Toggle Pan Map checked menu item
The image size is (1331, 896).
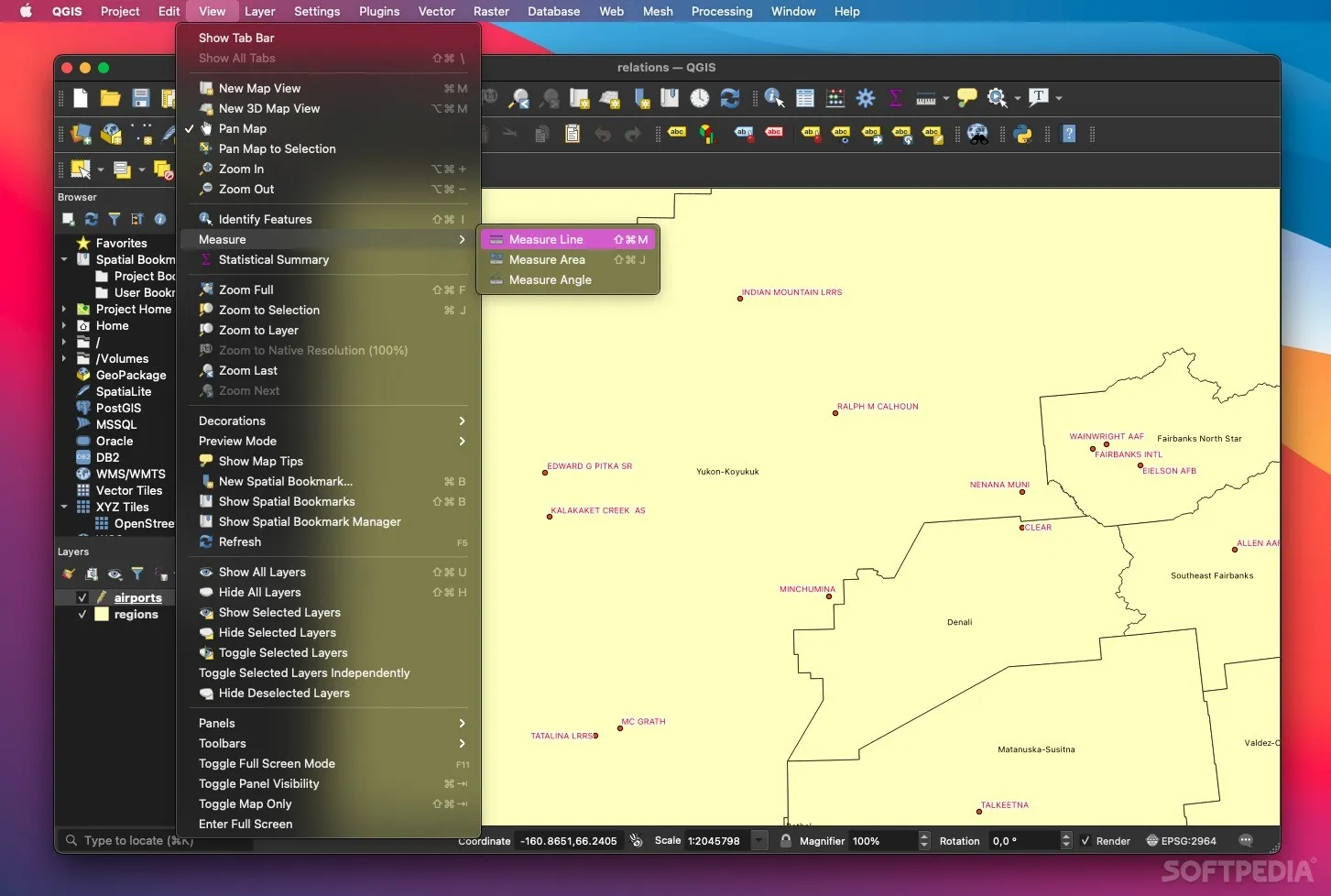pos(243,128)
